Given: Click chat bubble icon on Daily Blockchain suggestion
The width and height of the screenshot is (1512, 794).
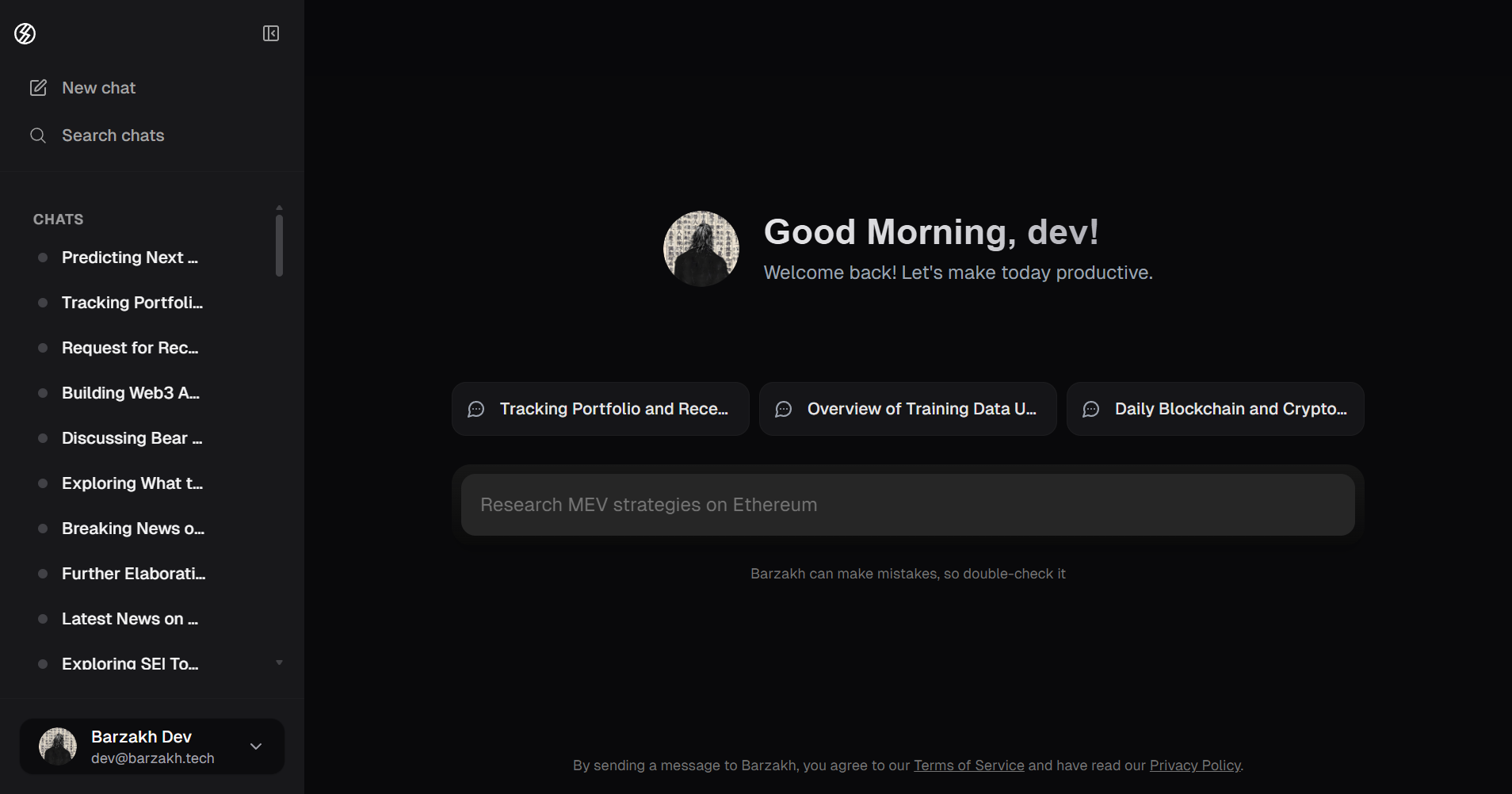Looking at the screenshot, I should click(1091, 409).
